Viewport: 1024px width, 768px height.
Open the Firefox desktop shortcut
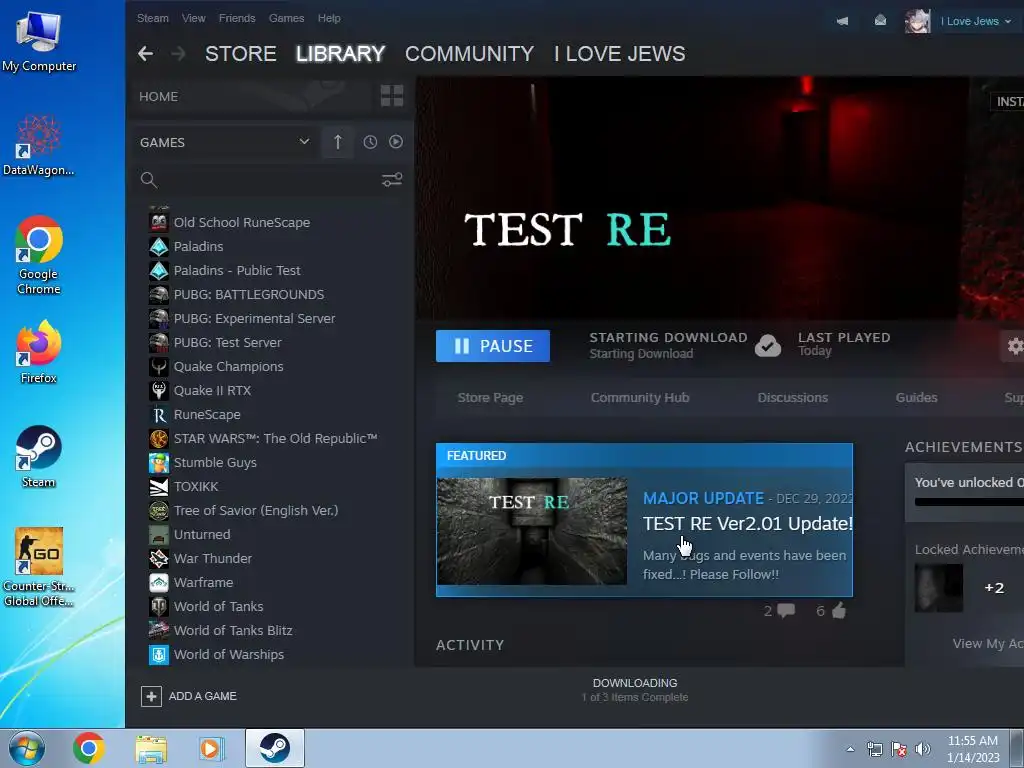39,352
